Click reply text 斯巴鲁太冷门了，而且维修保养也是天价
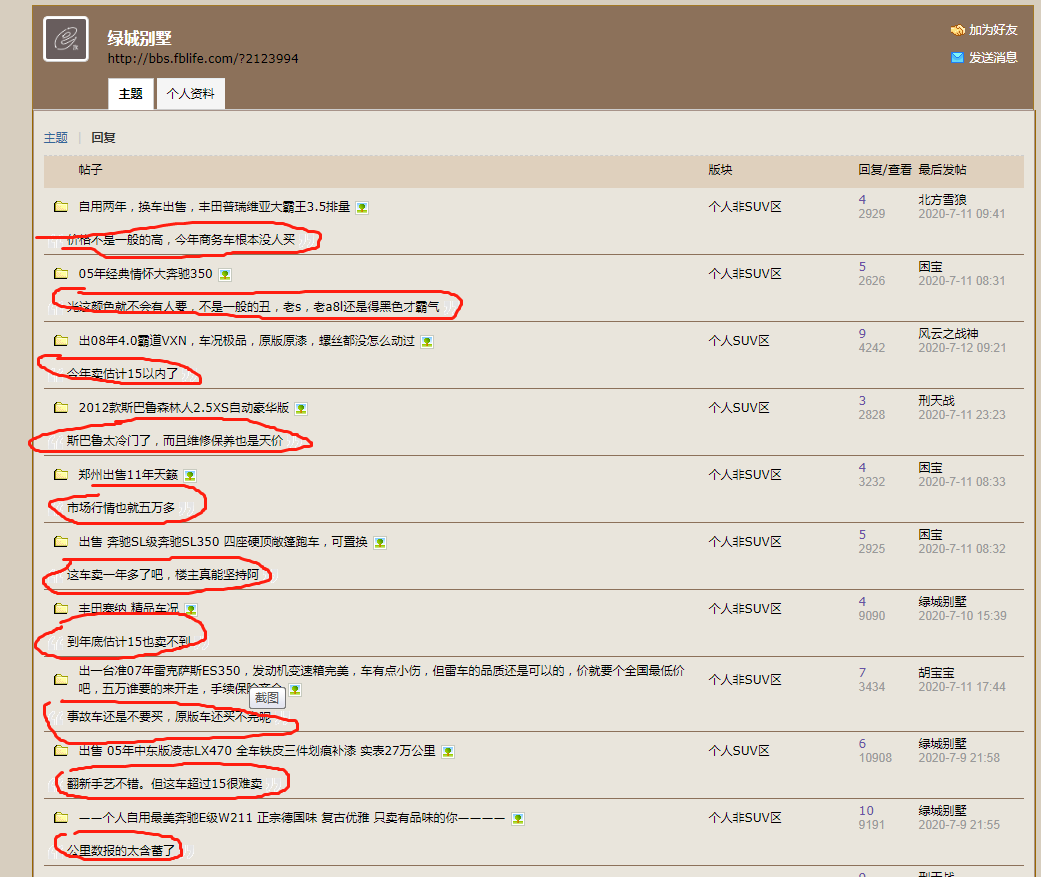Image resolution: width=1041 pixels, height=877 pixels. [175, 441]
